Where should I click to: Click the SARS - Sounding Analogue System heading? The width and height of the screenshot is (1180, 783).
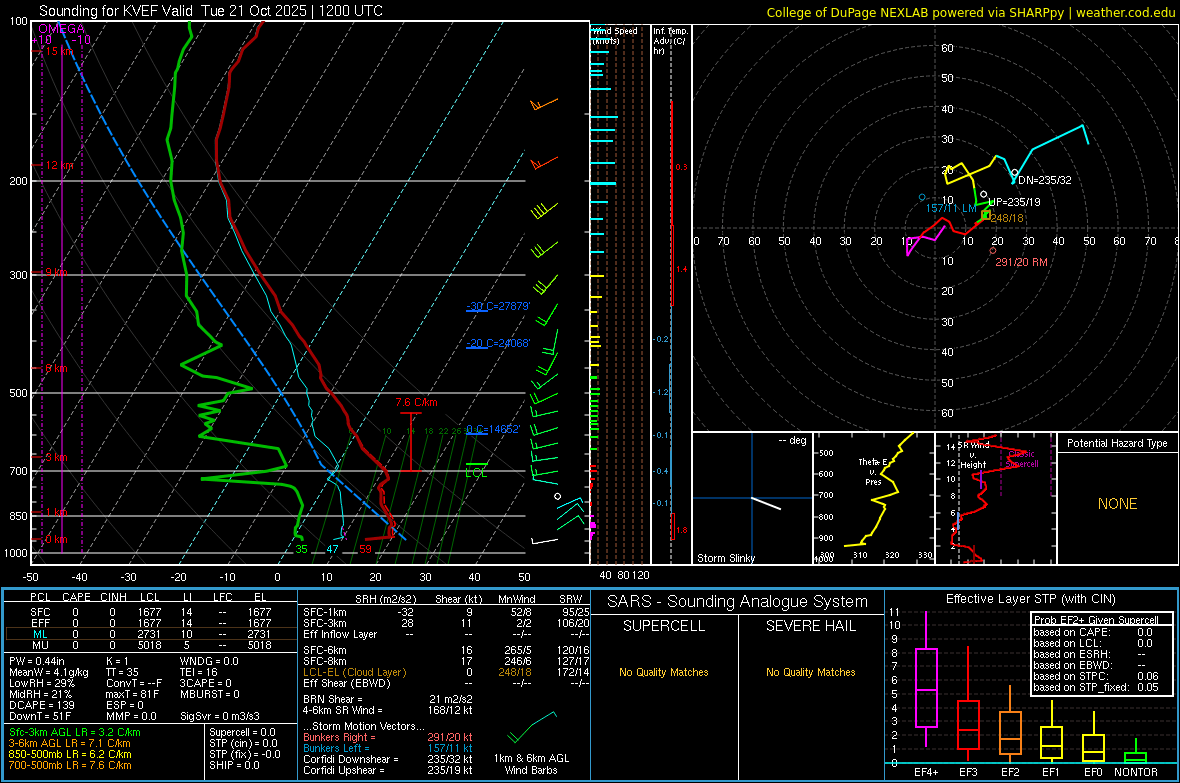(x=738, y=602)
